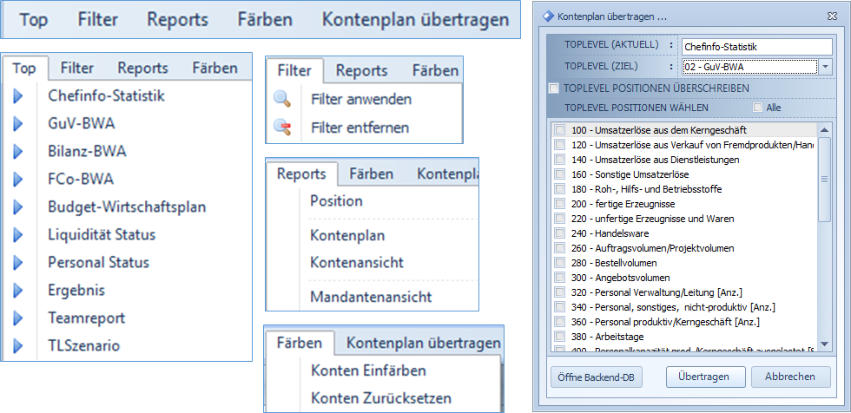Open the Kontenplan menu entry under Reports
The width and height of the screenshot is (851, 413).
point(347,235)
